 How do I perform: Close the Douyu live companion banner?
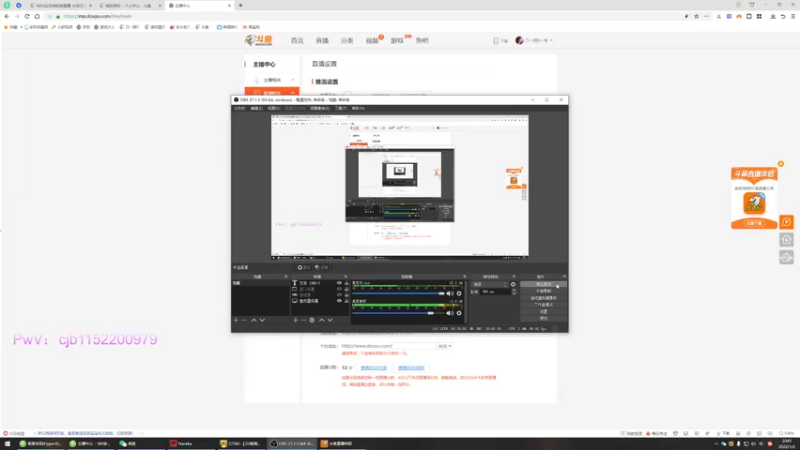781,164
